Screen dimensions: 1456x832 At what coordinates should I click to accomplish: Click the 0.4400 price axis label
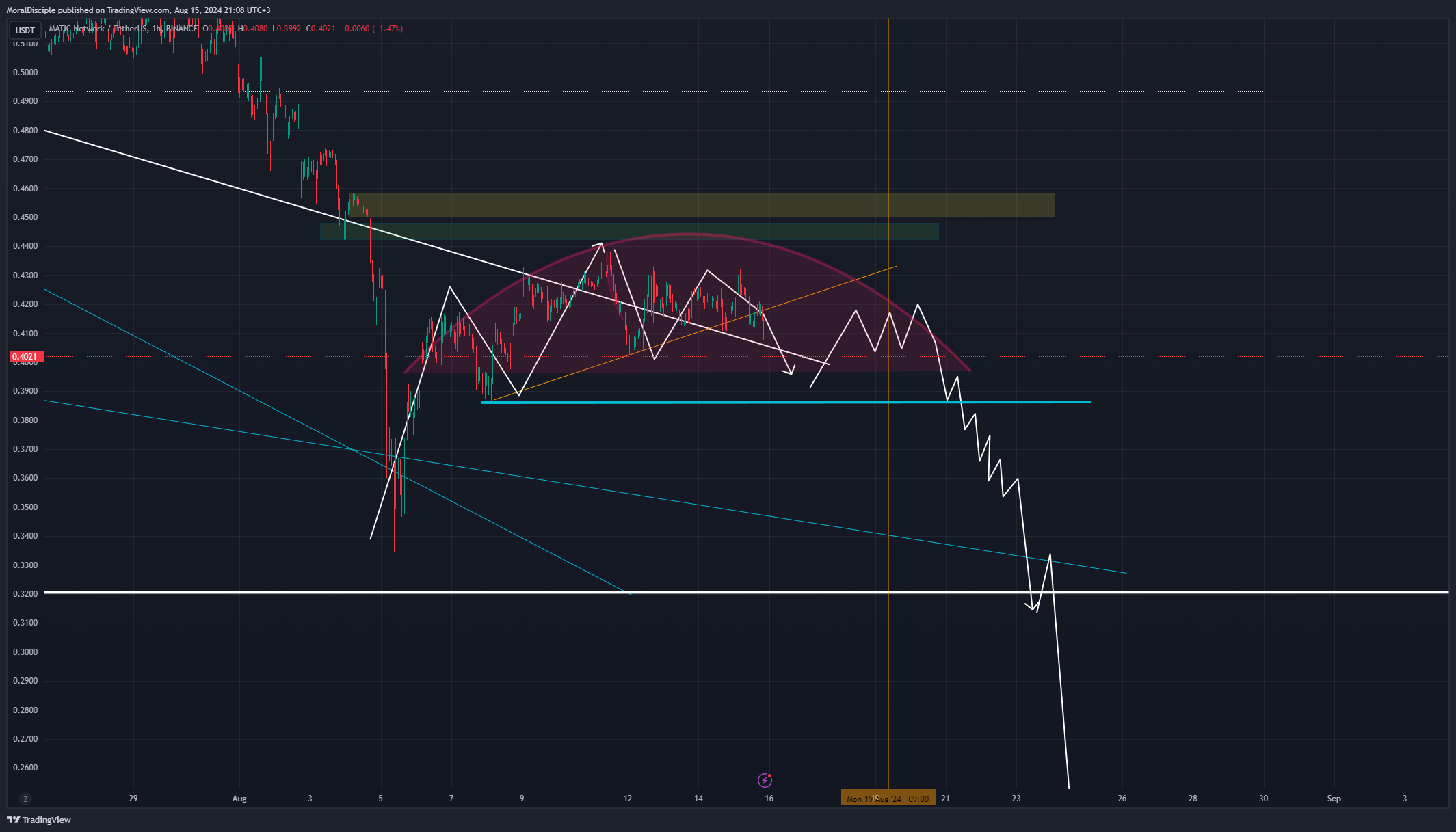[x=25, y=246]
